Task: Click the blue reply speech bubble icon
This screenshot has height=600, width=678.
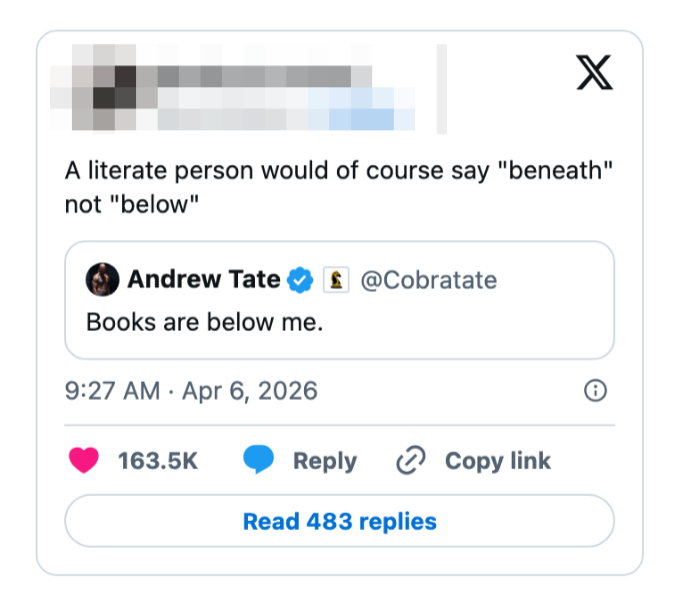Action: click(x=259, y=460)
